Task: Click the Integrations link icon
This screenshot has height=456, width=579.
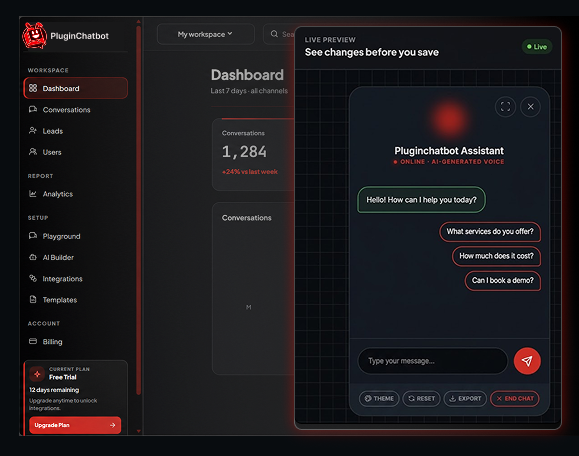Action: 33,278
